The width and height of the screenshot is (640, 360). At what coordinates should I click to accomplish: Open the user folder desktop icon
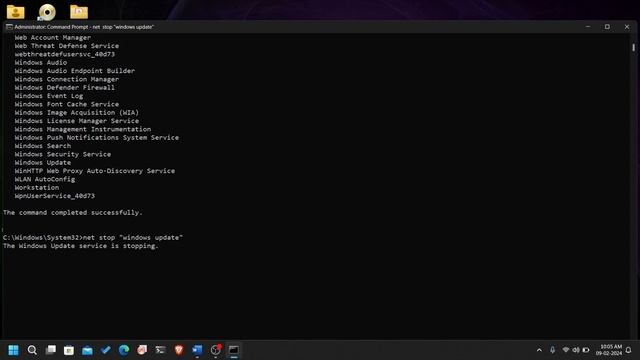click(x=16, y=12)
